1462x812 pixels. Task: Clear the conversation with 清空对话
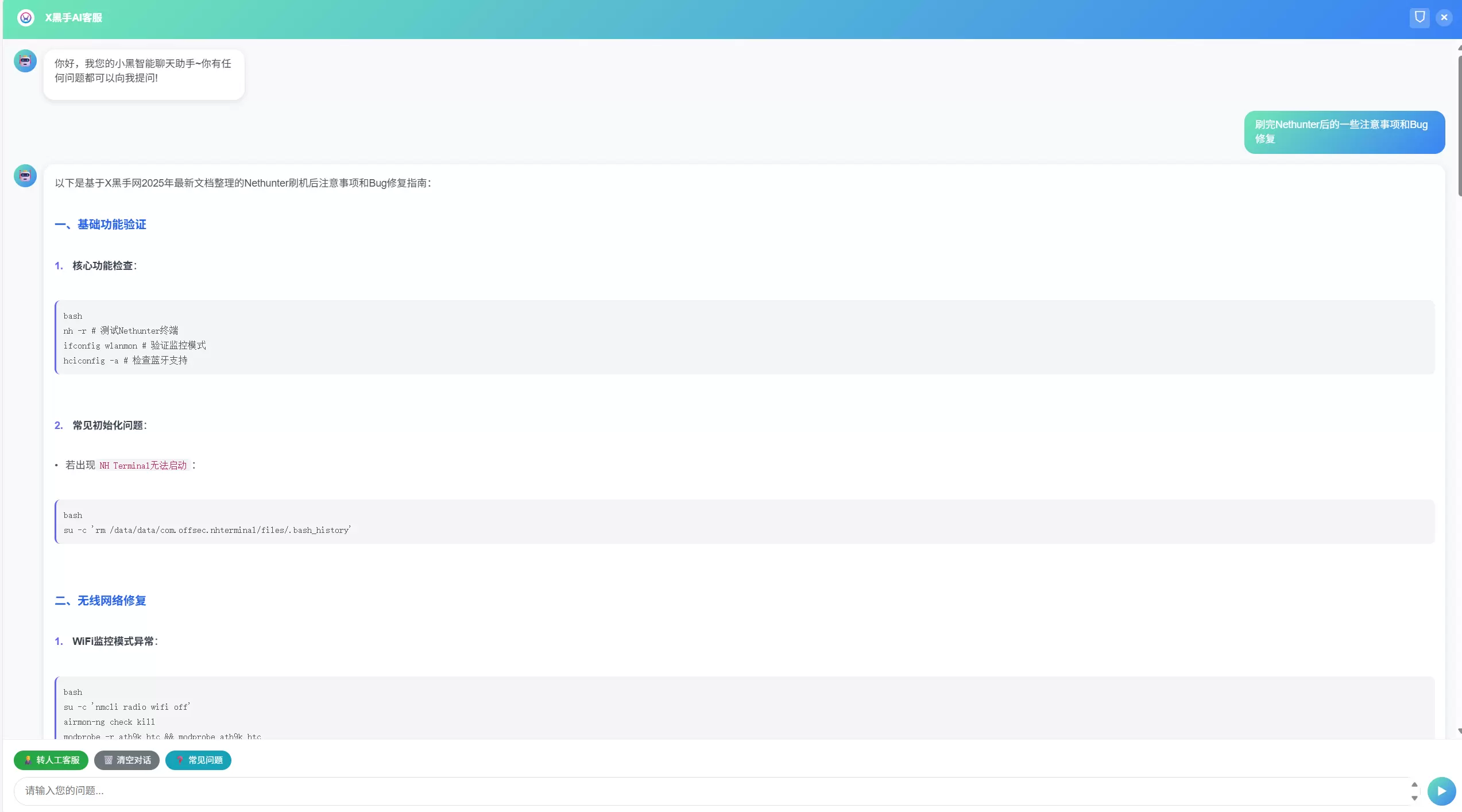(x=127, y=760)
